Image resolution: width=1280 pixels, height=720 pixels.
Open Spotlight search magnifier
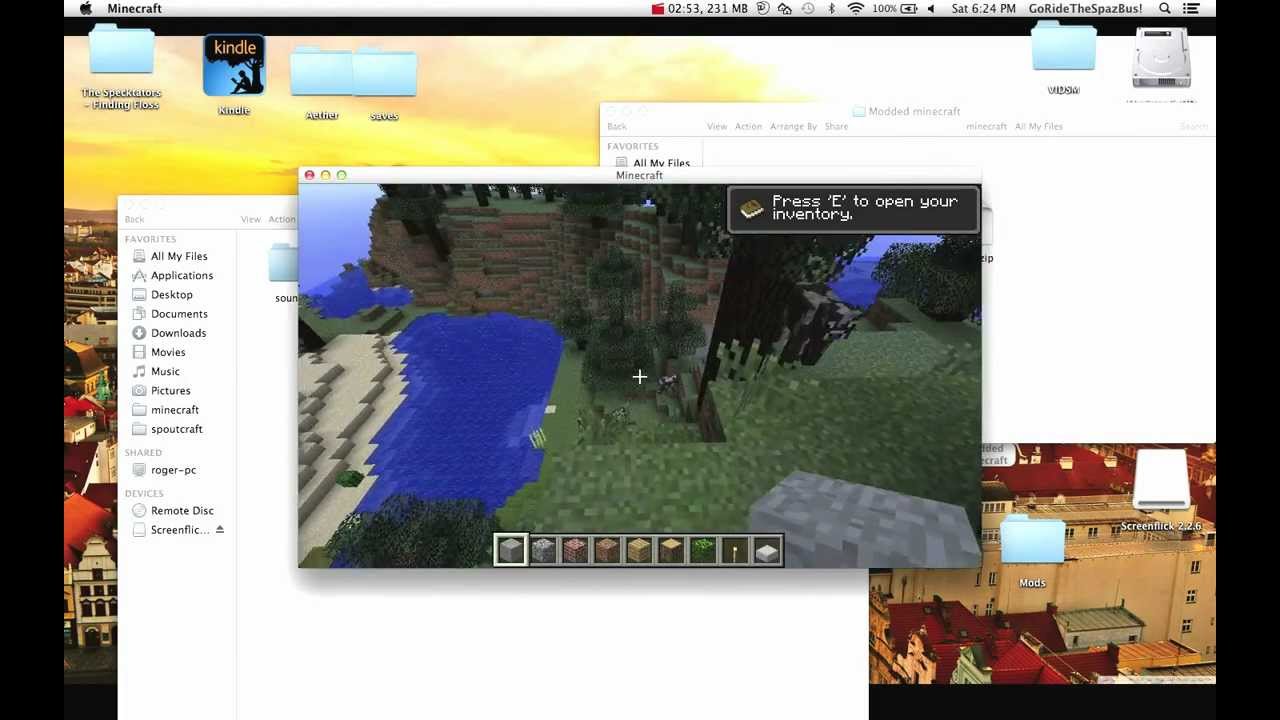1165,8
